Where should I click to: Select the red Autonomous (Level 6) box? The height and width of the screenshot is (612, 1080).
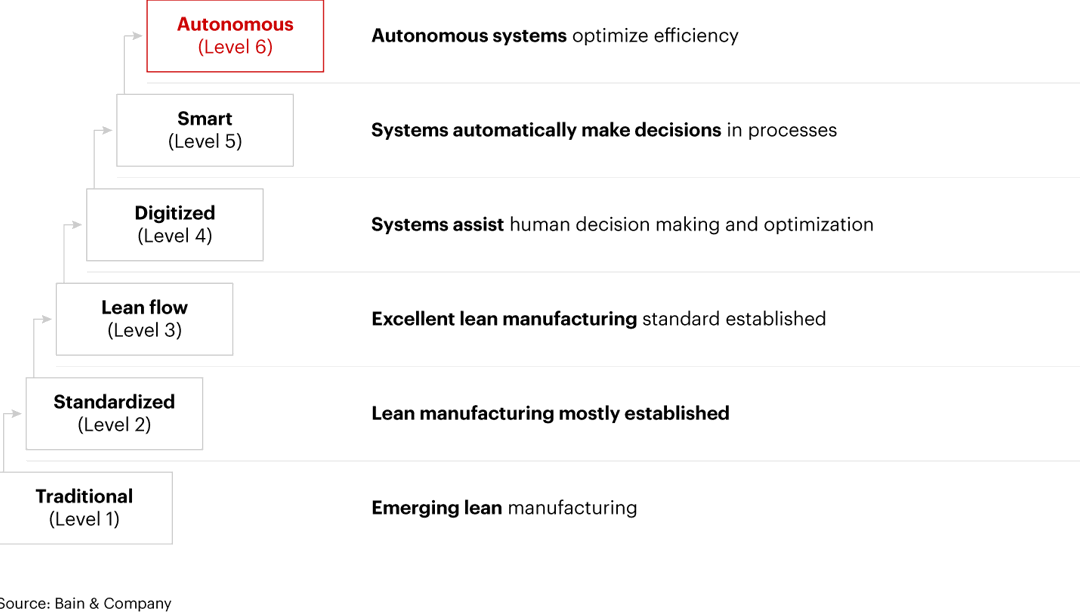point(235,36)
